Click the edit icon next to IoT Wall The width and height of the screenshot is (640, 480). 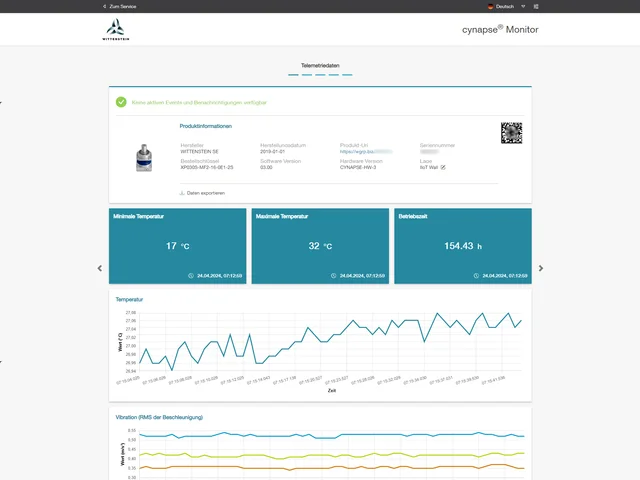[x=443, y=167]
